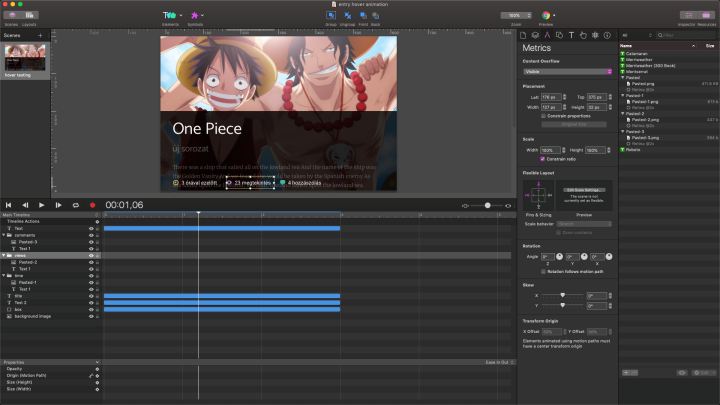
Task: Collapse Pasted-2 resource group
Action: [623, 113]
